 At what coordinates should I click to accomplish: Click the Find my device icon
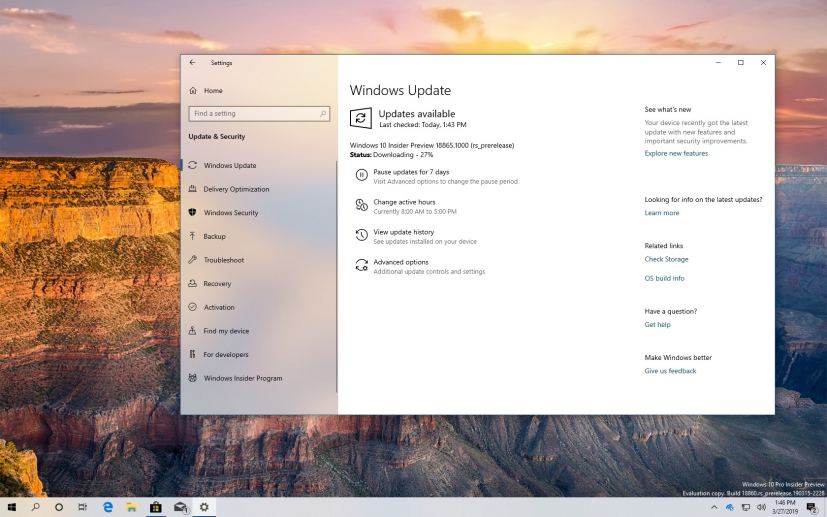(x=193, y=330)
